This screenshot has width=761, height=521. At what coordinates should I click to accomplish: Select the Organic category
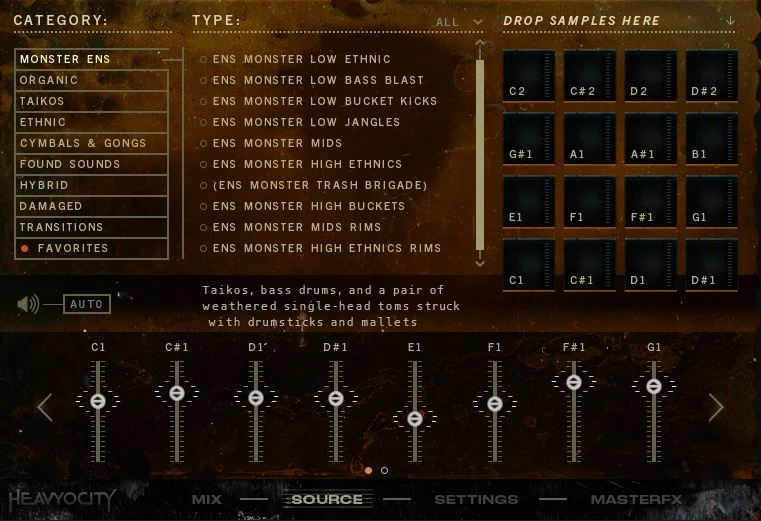coord(92,80)
